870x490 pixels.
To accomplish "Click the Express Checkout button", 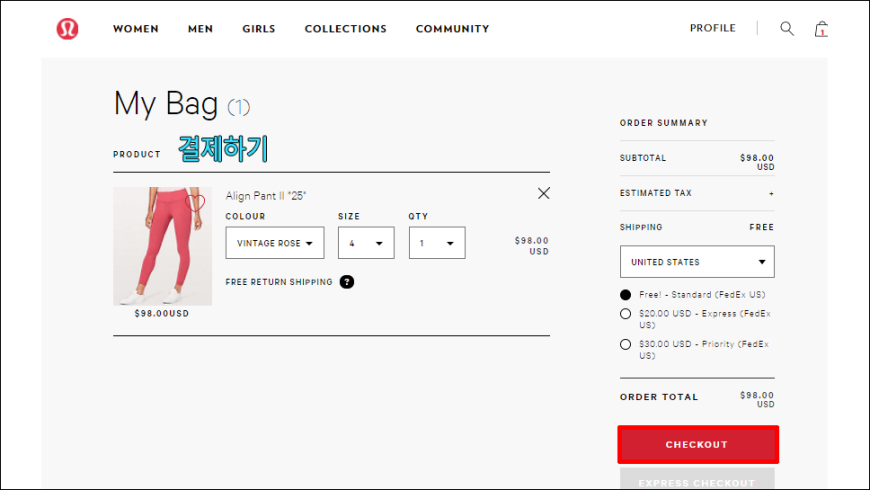I will pyautogui.click(x=697, y=479).
